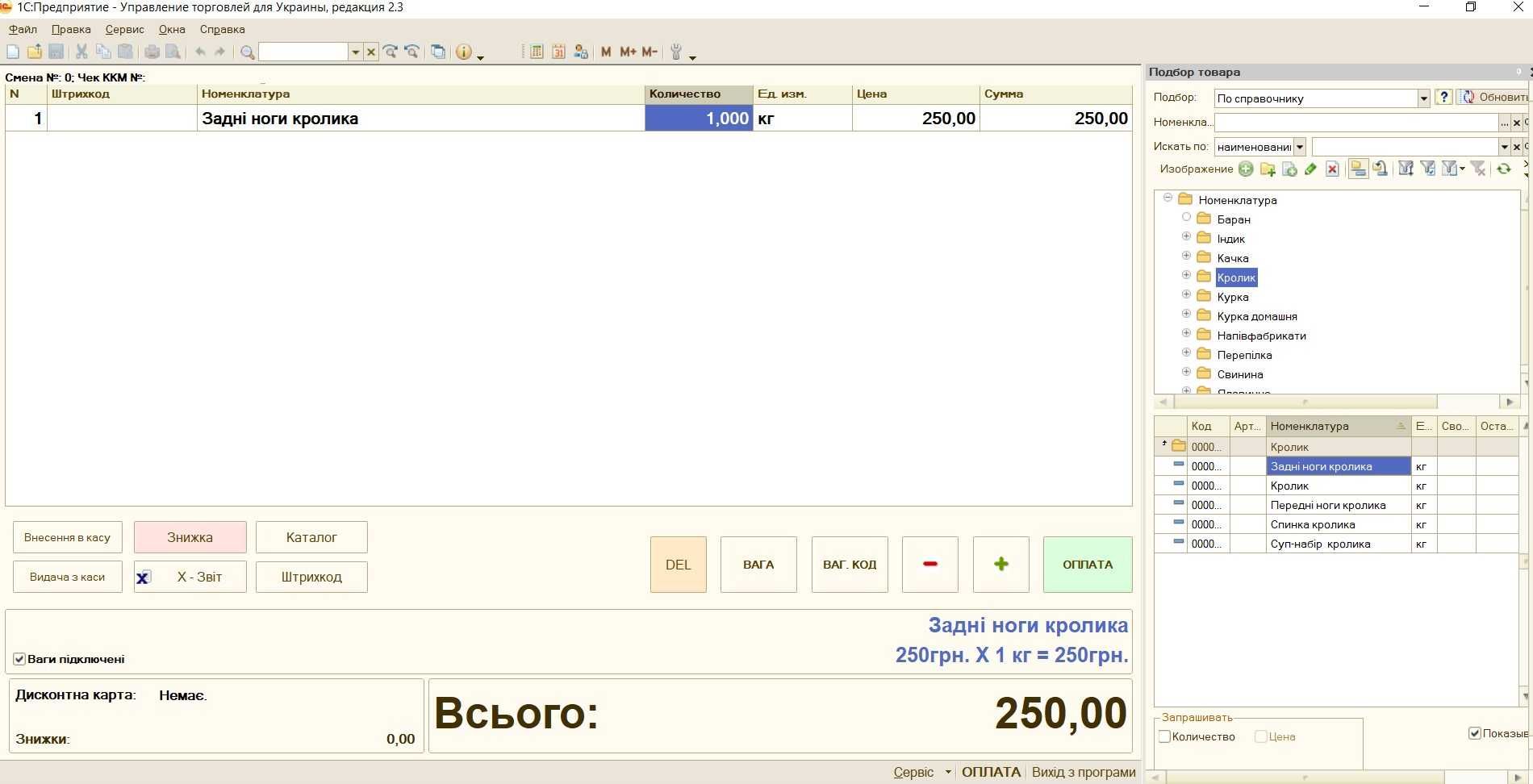Click the green plus quantity button
The height and width of the screenshot is (784, 1533).
1000,565
